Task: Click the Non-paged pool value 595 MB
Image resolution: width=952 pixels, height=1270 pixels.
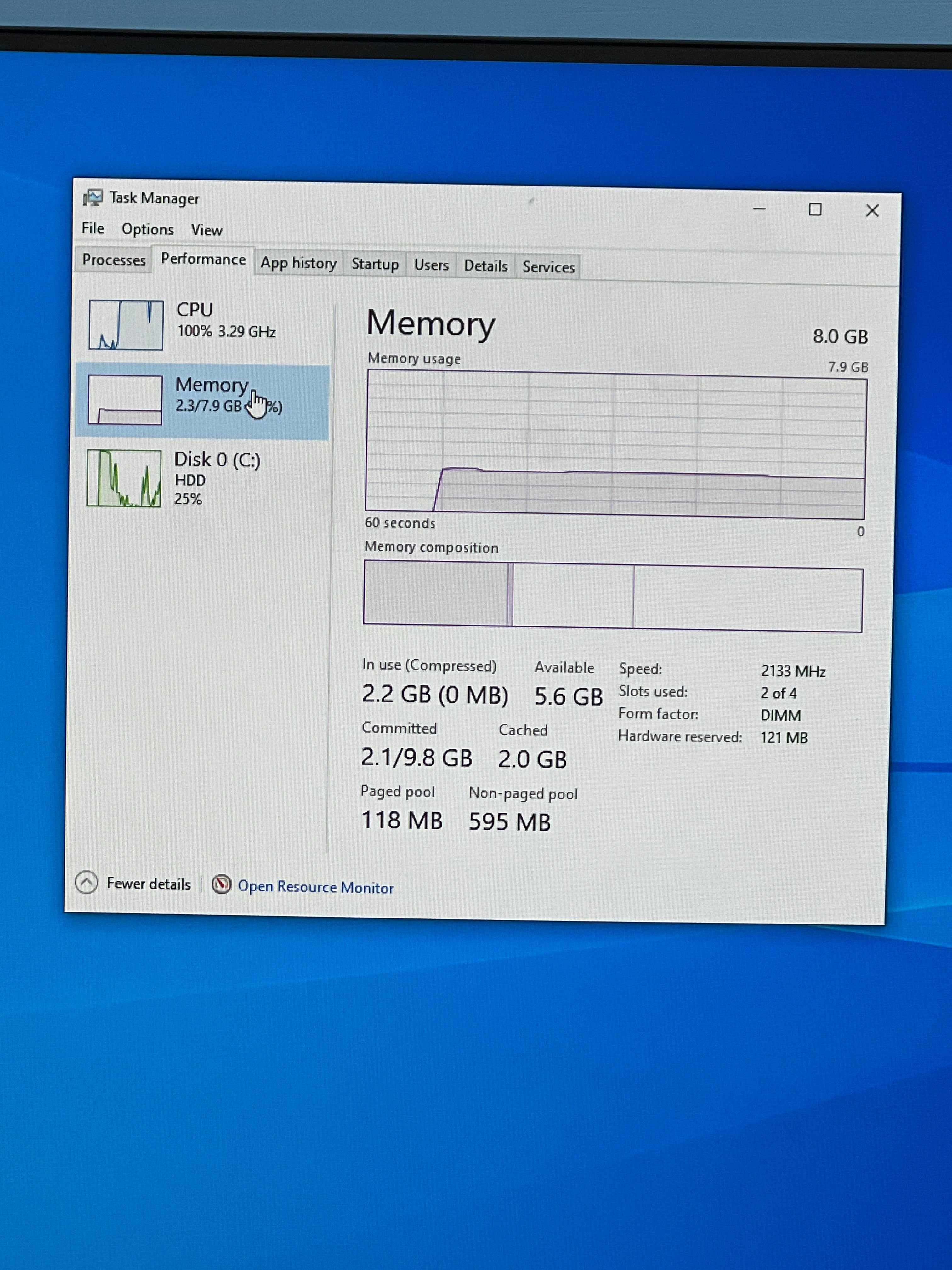Action: click(x=510, y=821)
